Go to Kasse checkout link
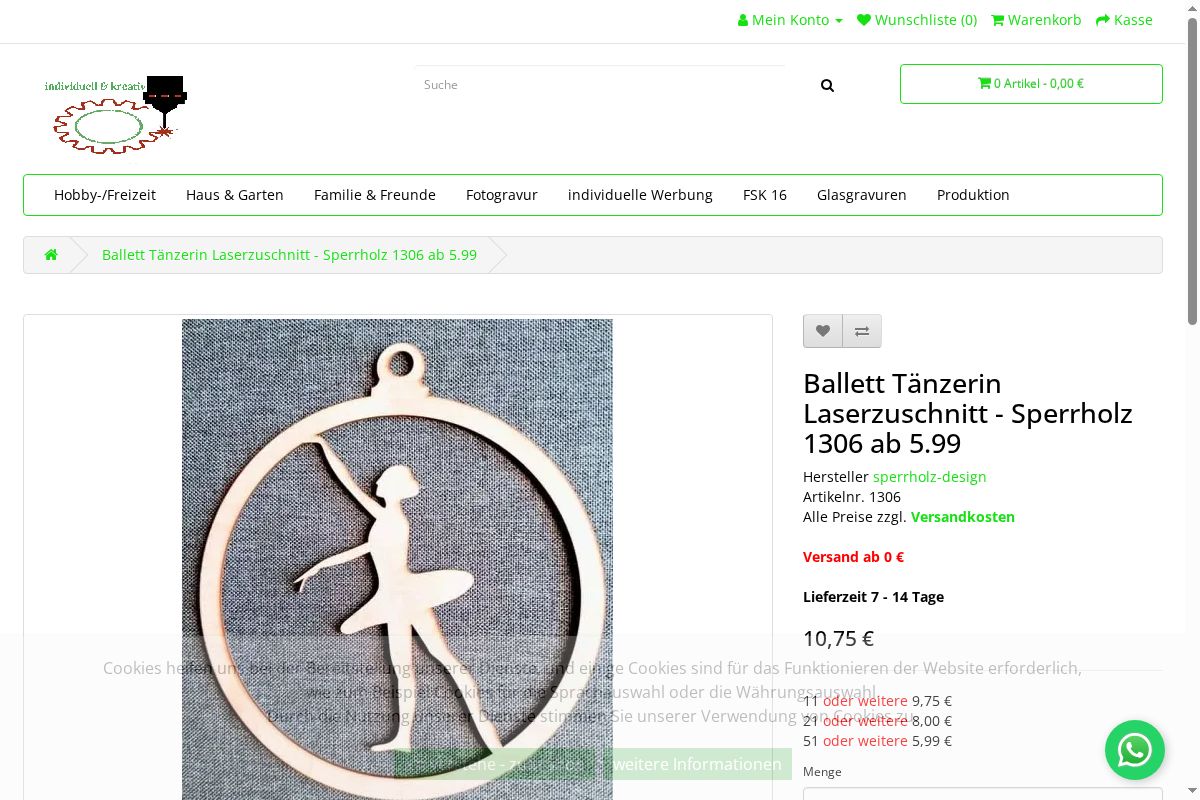The height and width of the screenshot is (800, 1200). [x=1124, y=20]
